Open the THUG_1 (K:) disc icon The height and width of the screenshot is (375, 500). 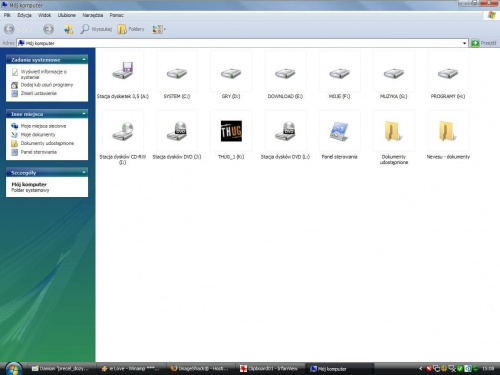(x=231, y=131)
